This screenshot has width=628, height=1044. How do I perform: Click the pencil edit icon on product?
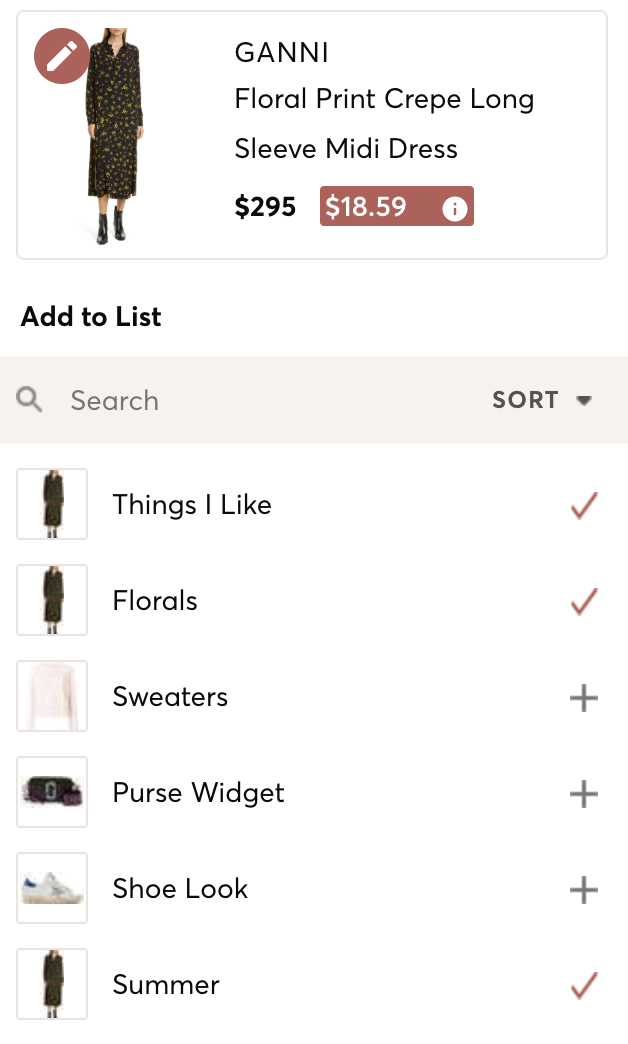(62, 56)
